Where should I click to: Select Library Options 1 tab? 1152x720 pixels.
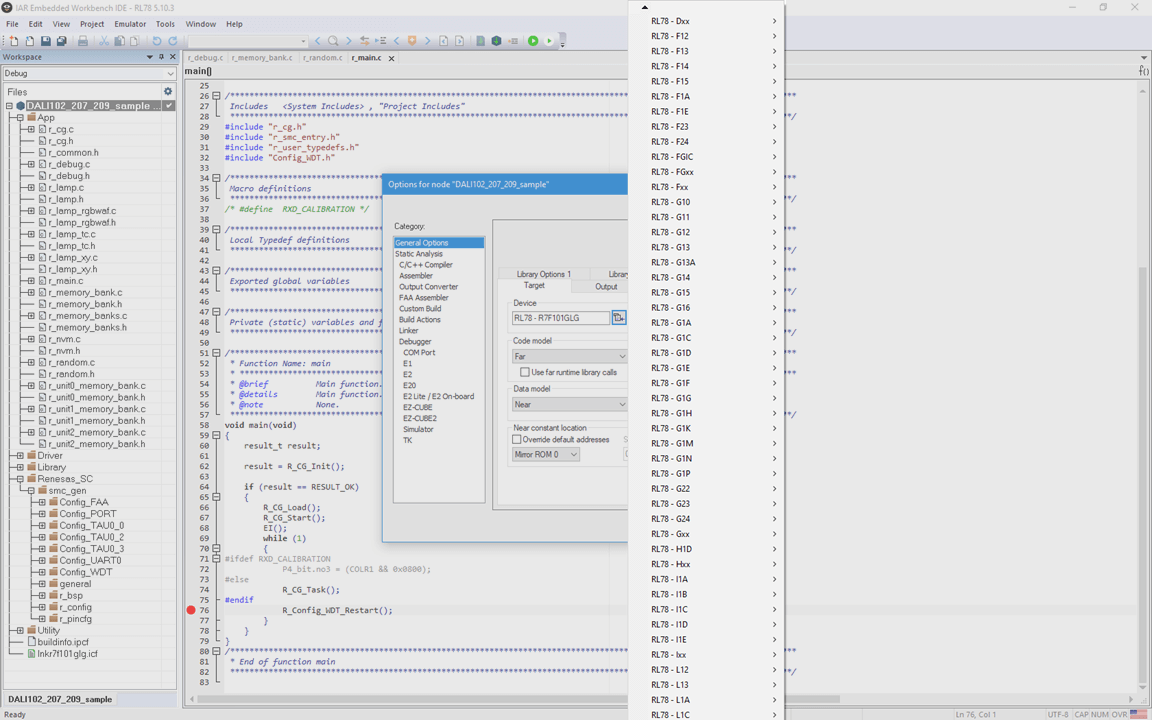click(543, 274)
